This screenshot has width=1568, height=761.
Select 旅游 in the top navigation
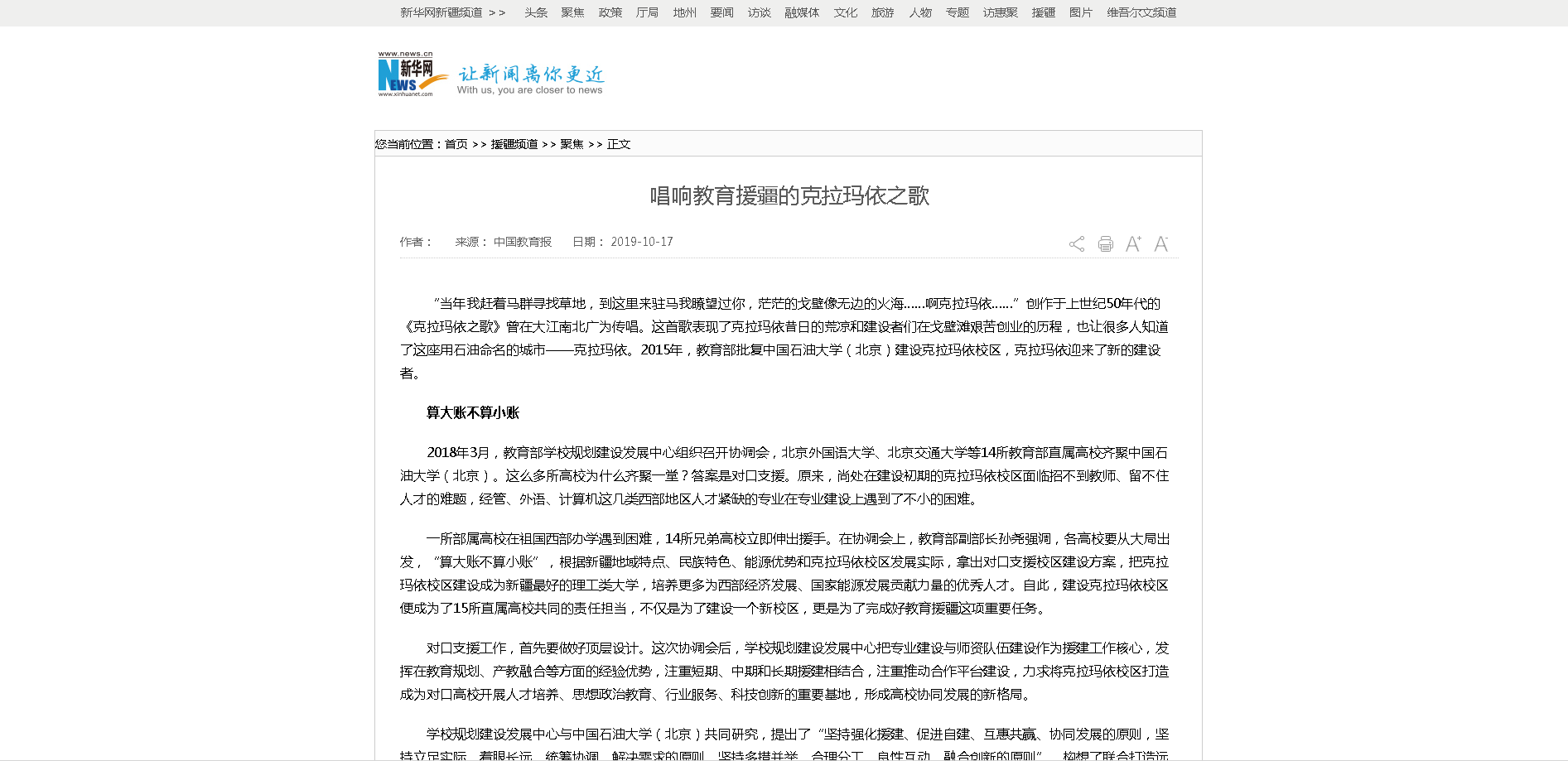883,12
